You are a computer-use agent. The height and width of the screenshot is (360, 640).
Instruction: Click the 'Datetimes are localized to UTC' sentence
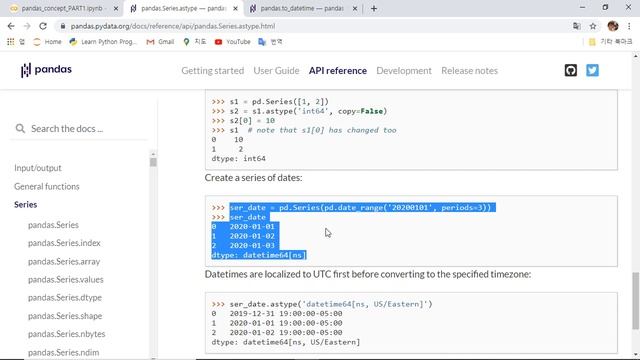coord(368,274)
